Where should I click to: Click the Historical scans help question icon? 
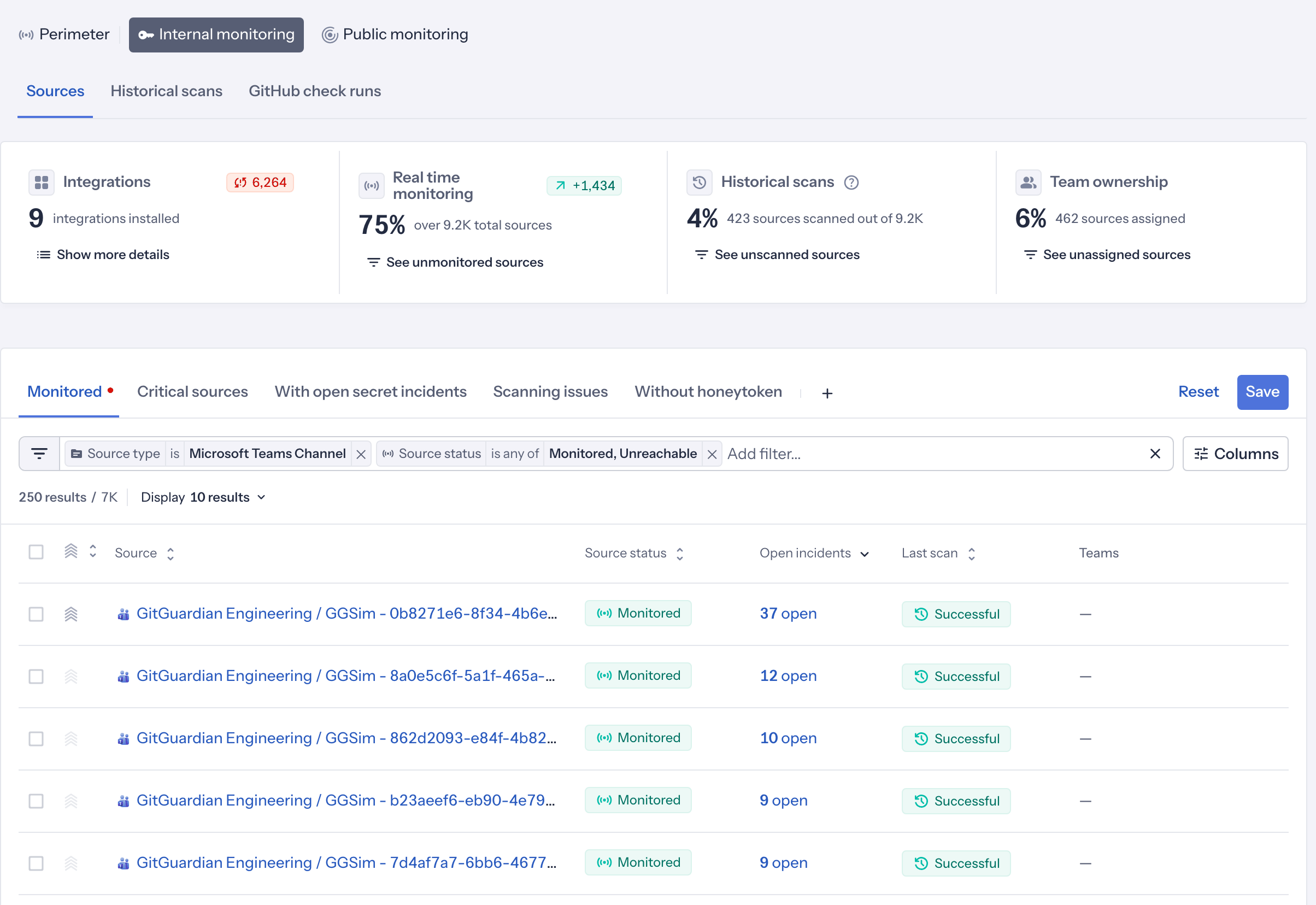[851, 183]
